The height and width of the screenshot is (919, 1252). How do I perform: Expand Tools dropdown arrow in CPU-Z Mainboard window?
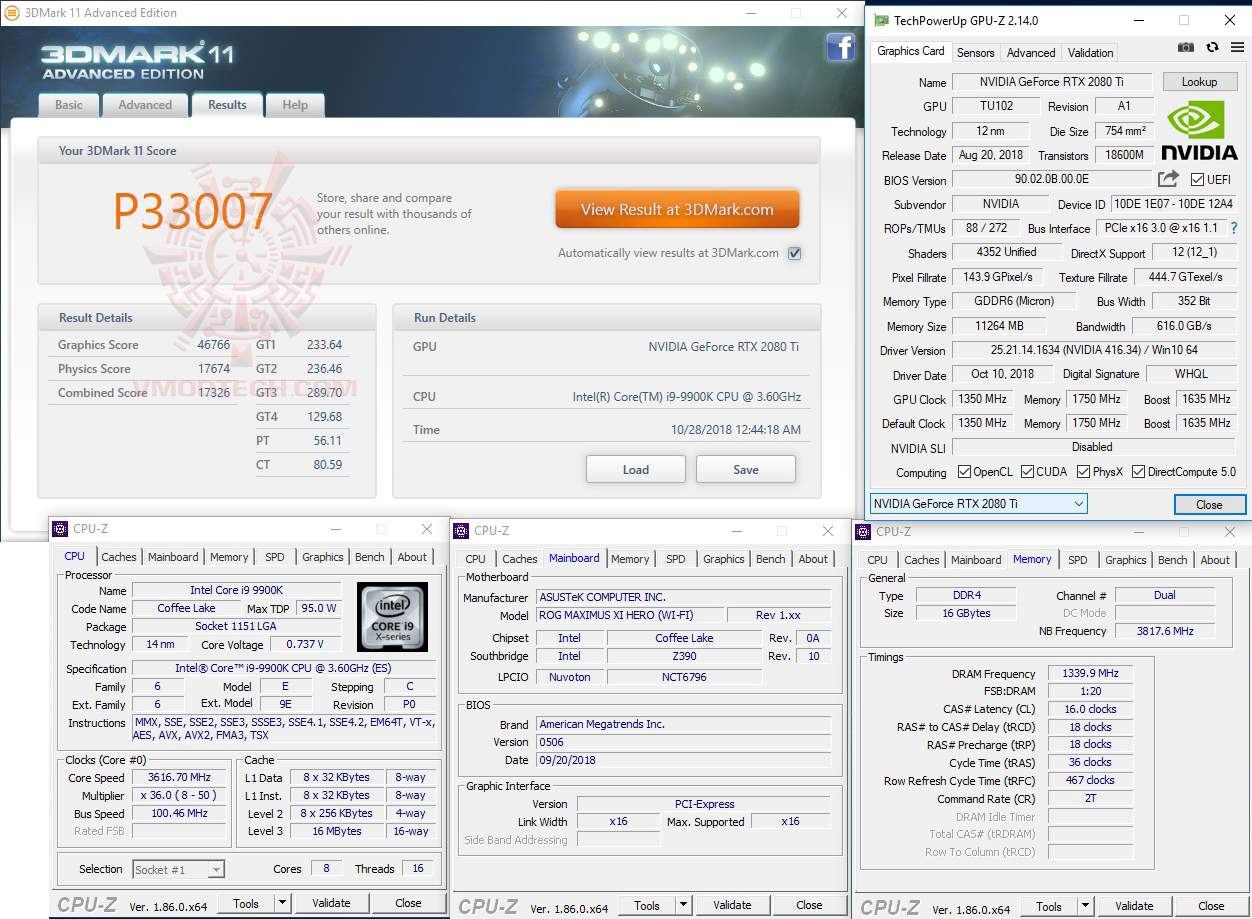point(683,905)
